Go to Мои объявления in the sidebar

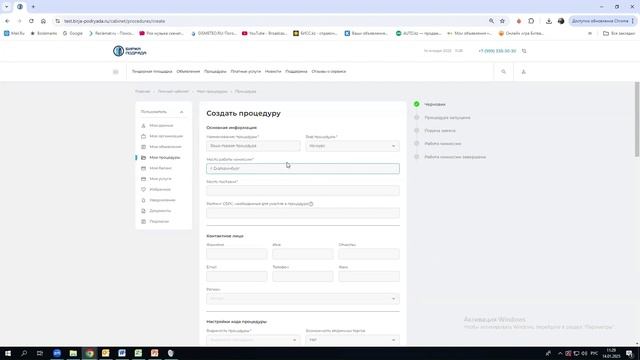point(165,147)
